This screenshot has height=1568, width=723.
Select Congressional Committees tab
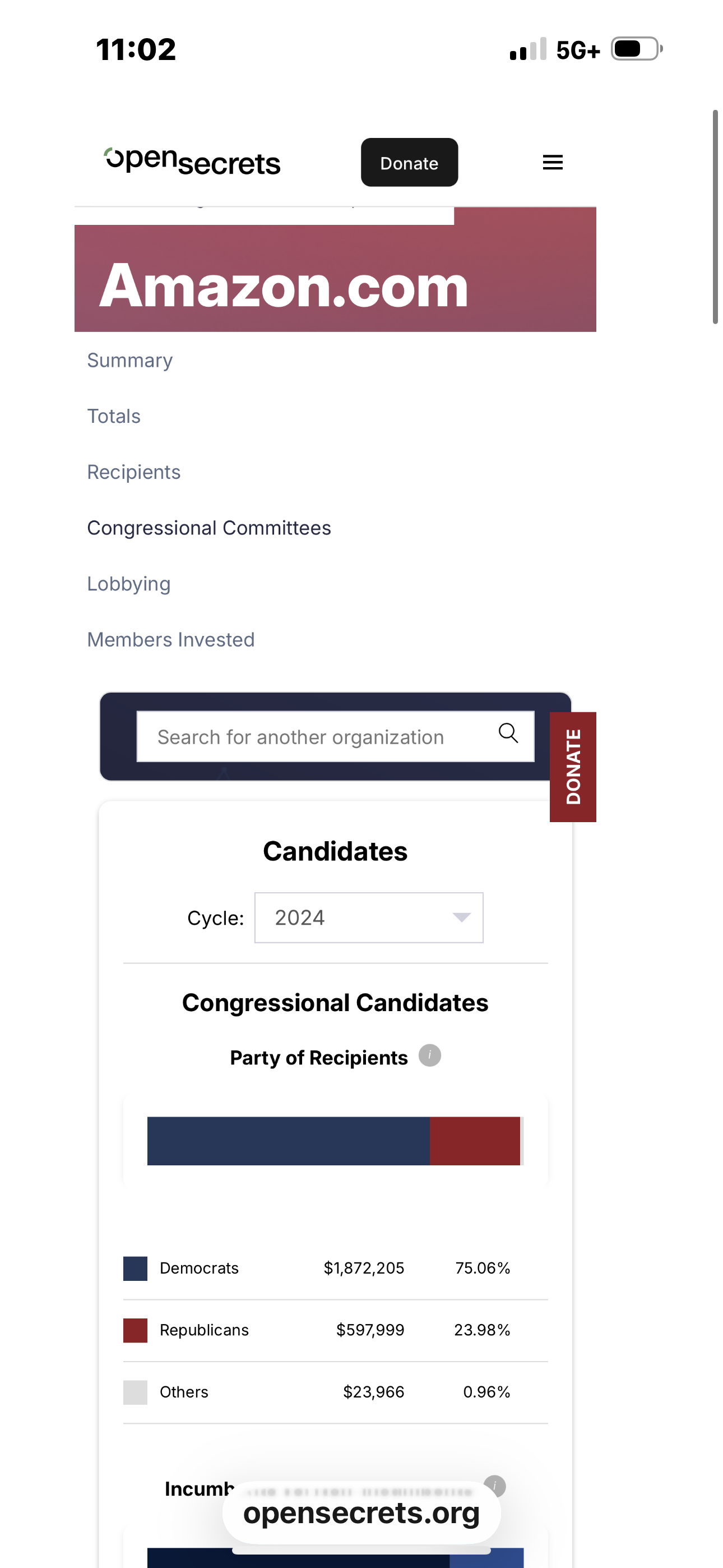coord(208,528)
